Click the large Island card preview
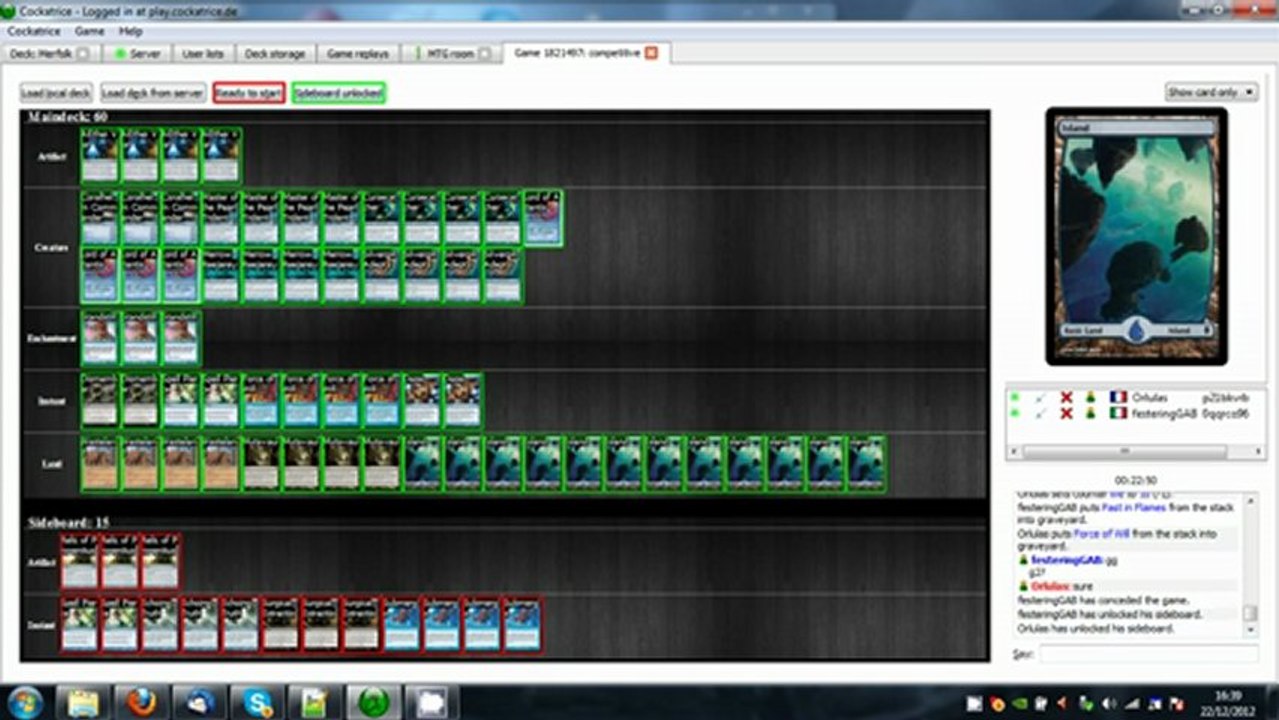 coord(1136,236)
